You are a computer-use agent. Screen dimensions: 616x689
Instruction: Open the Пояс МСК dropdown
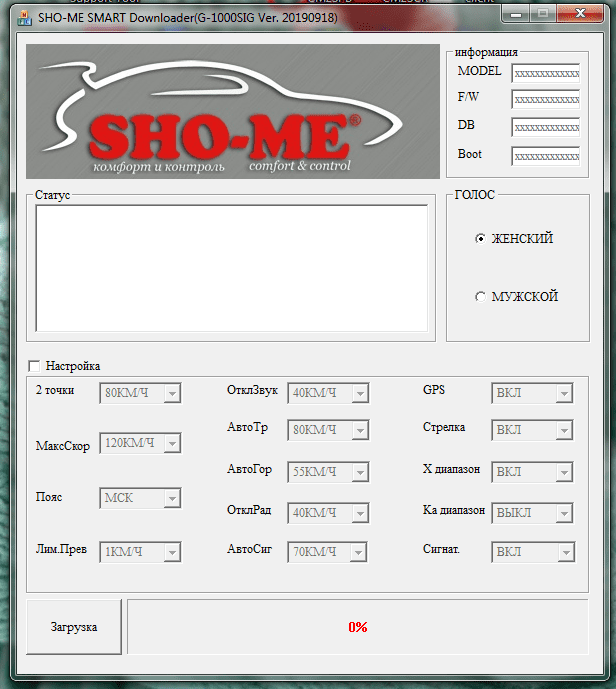(140, 498)
